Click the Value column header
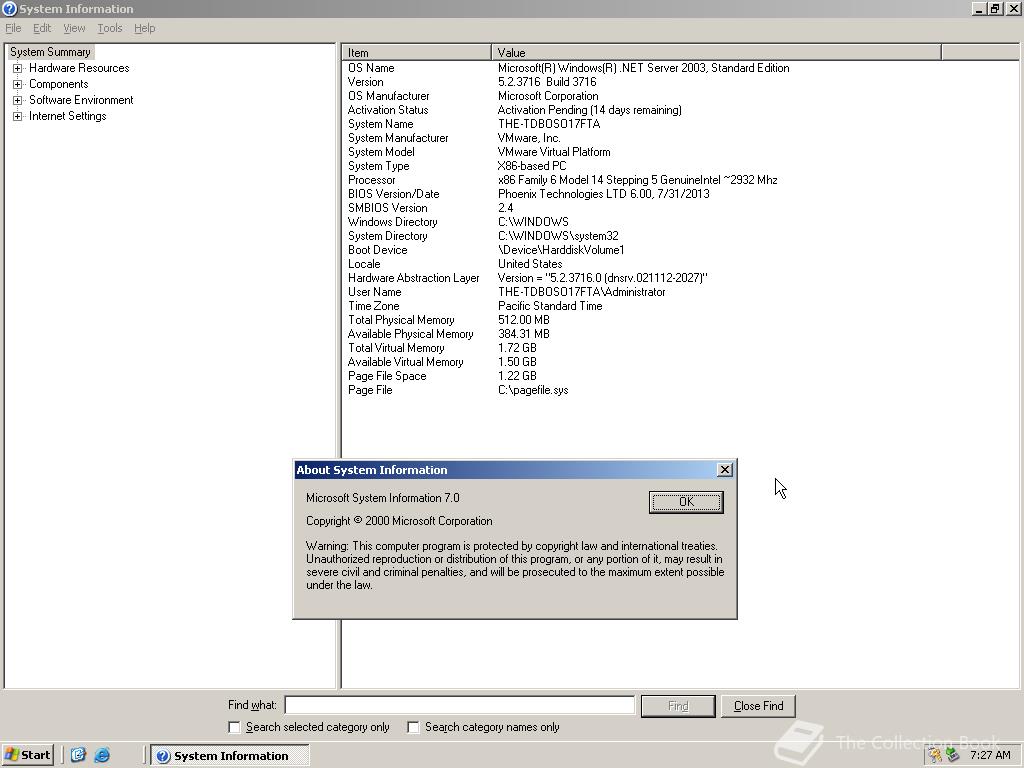This screenshot has width=1024, height=768. [716, 52]
